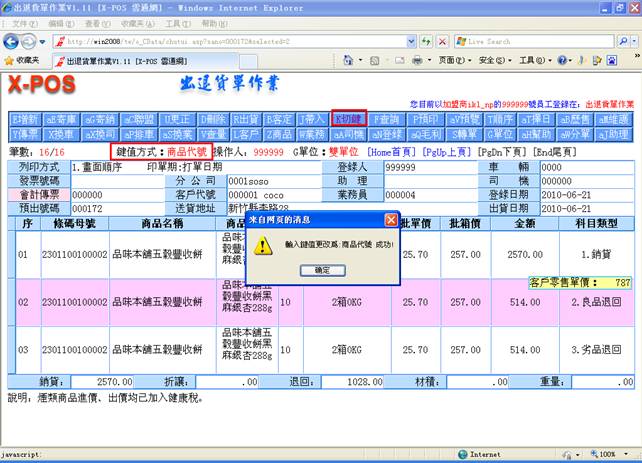642x463 pixels.
Task: Click the refresh icon beside the address bar
Action: pos(426,42)
